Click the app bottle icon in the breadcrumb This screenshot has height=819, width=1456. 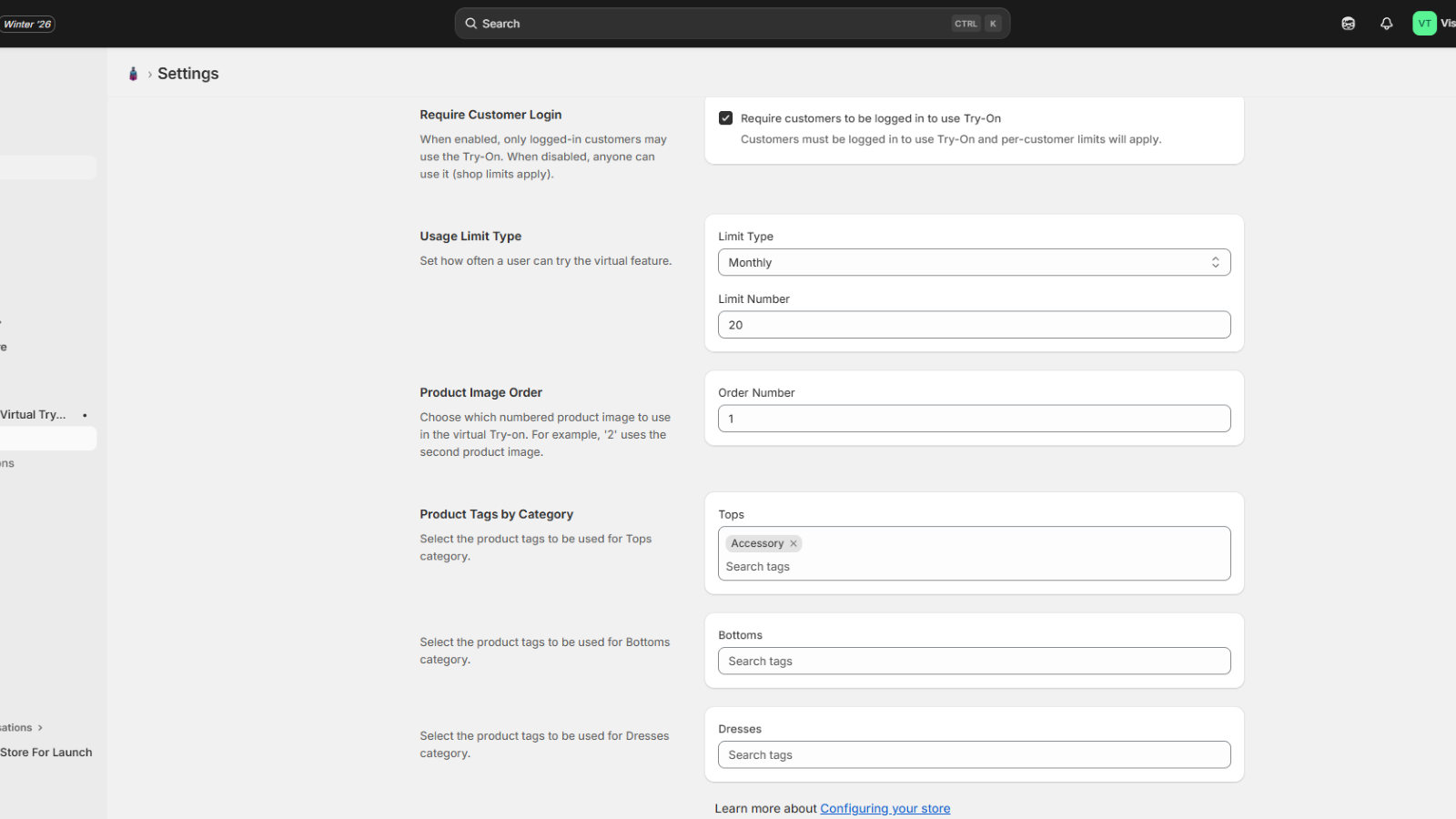pyautogui.click(x=134, y=74)
